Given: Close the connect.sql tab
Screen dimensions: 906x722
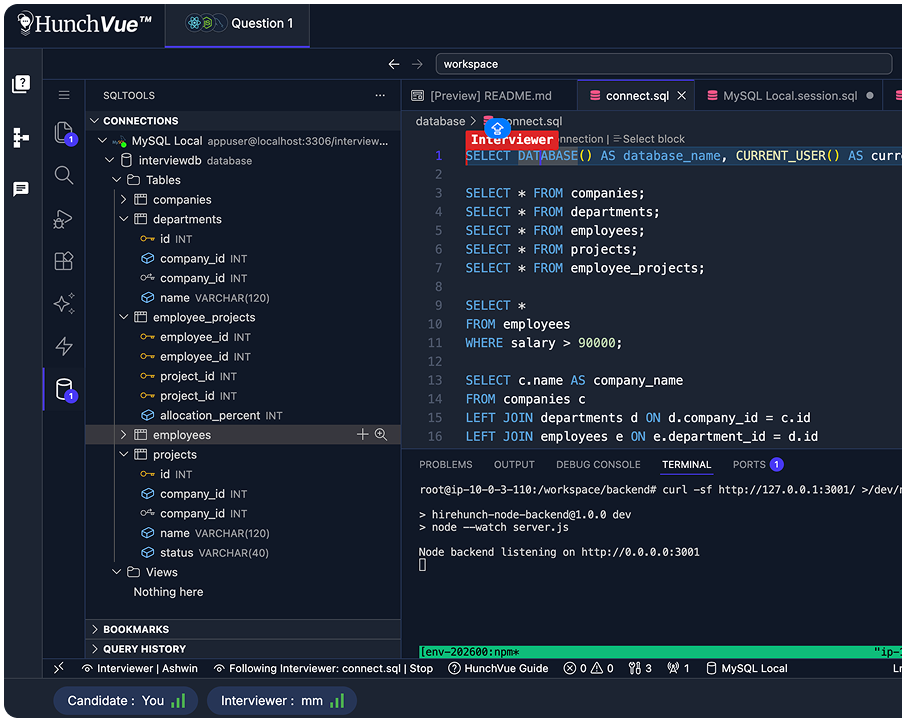Looking at the screenshot, I should (x=682, y=96).
